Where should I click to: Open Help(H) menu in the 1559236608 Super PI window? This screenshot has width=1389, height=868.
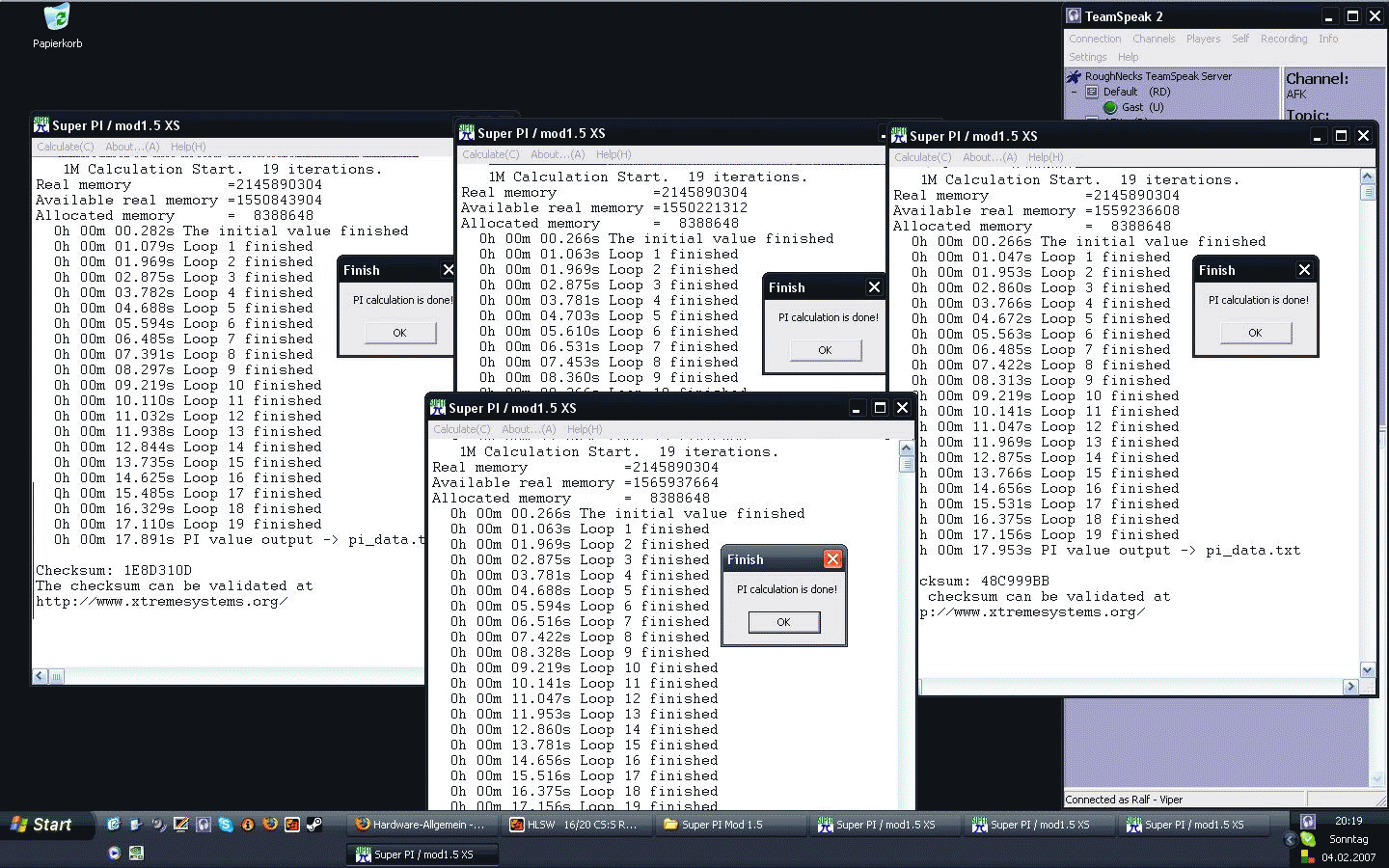tap(1046, 157)
